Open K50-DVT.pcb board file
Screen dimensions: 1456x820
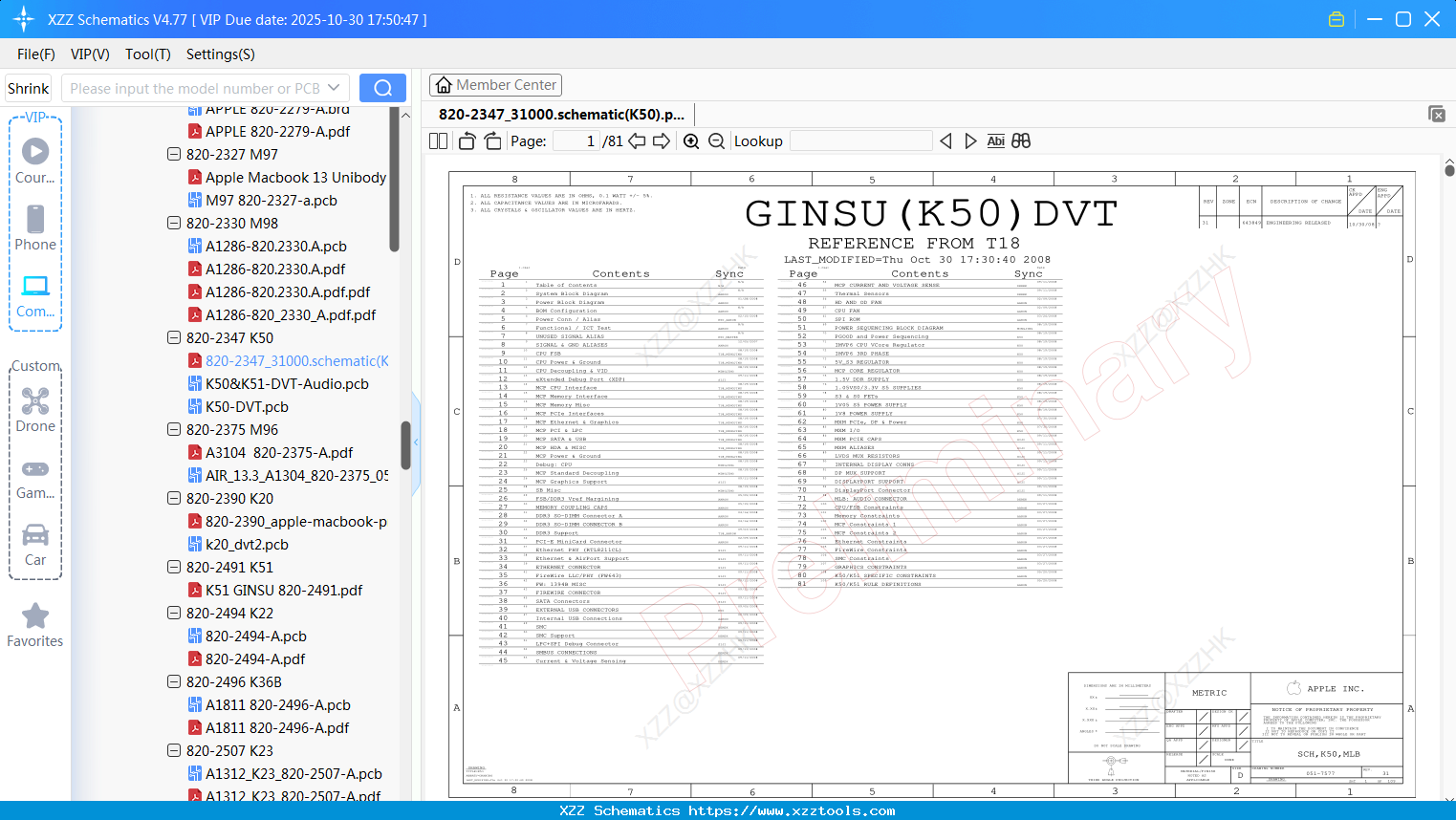click(x=247, y=407)
